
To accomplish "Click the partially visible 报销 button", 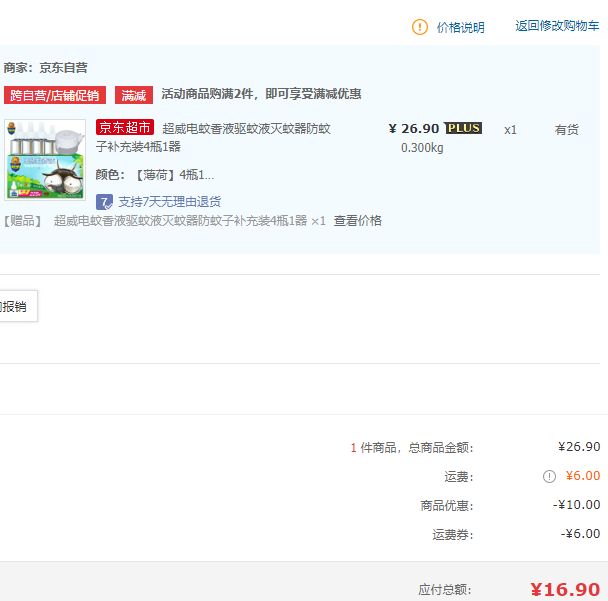I will coord(19,306).
